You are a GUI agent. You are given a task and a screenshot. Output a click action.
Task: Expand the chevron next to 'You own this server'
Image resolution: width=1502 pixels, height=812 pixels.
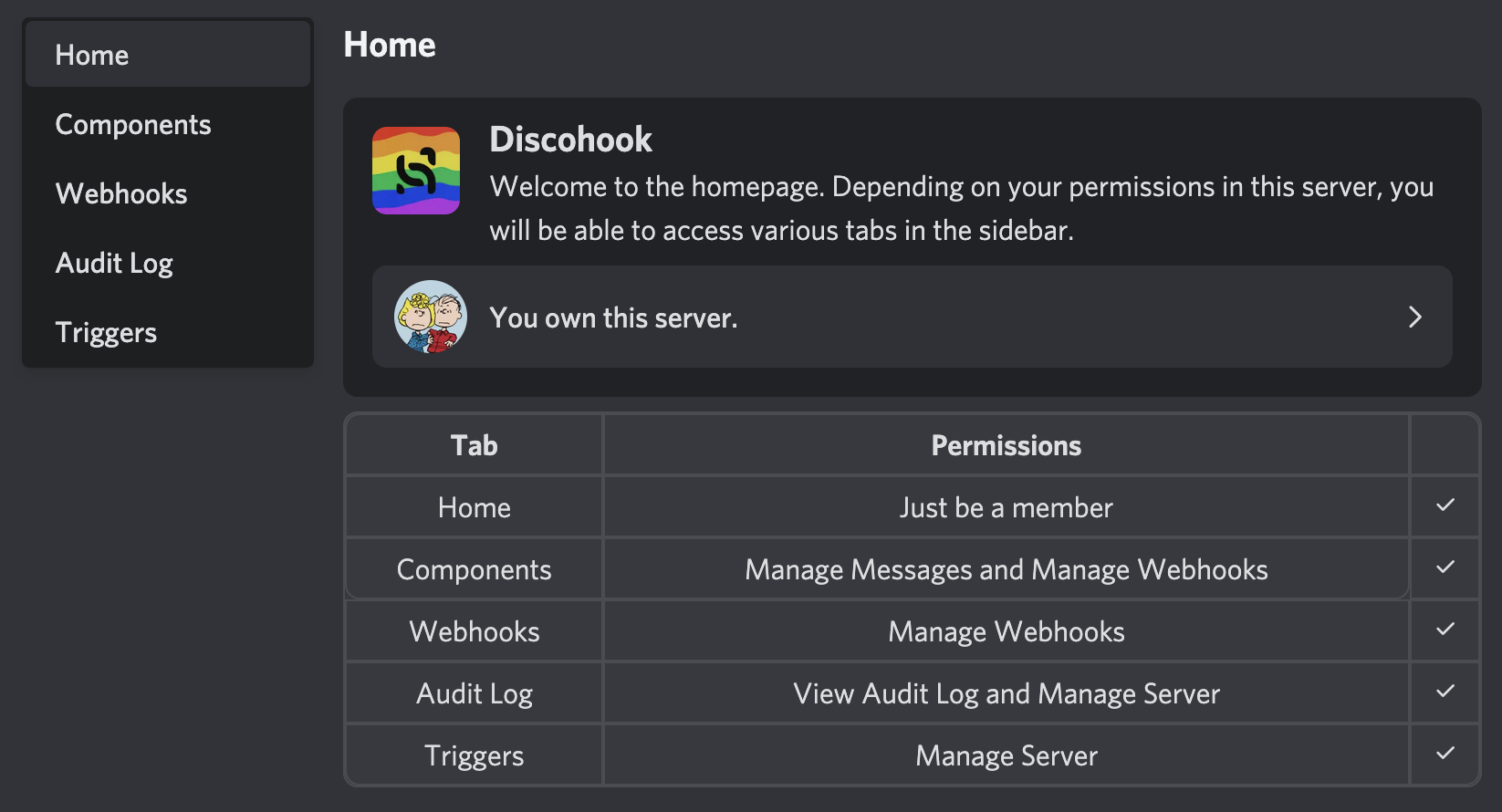(1415, 317)
